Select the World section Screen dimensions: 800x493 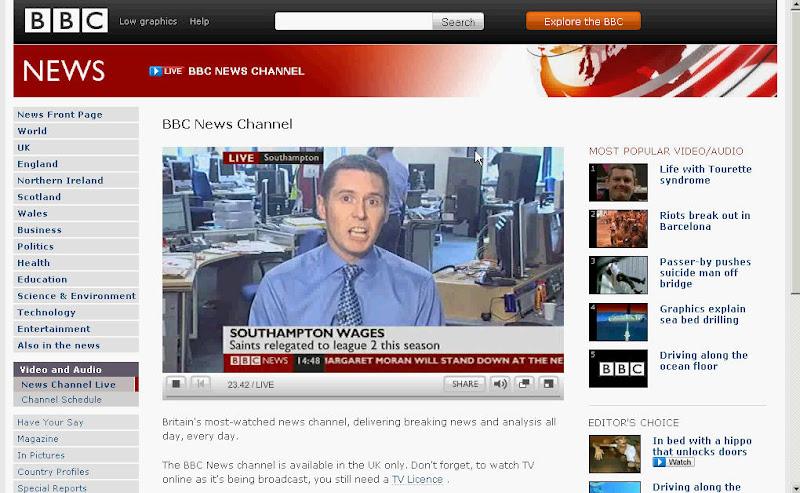[x=76, y=131]
